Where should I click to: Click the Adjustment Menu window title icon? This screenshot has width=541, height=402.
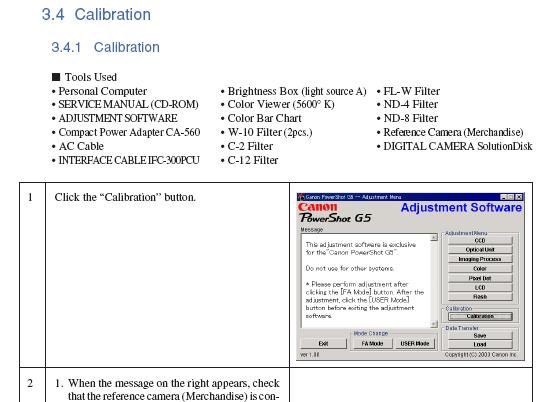coord(301,197)
